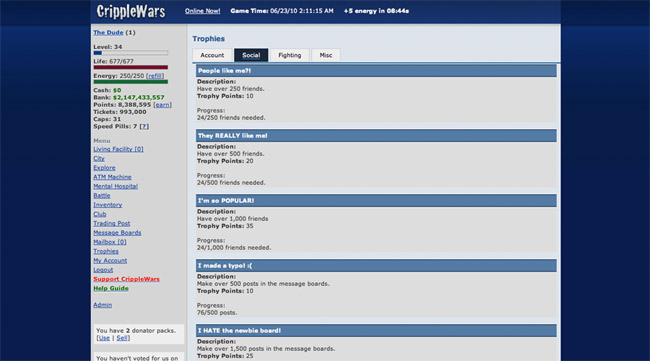
Task: Open the City menu link
Action: point(99,158)
